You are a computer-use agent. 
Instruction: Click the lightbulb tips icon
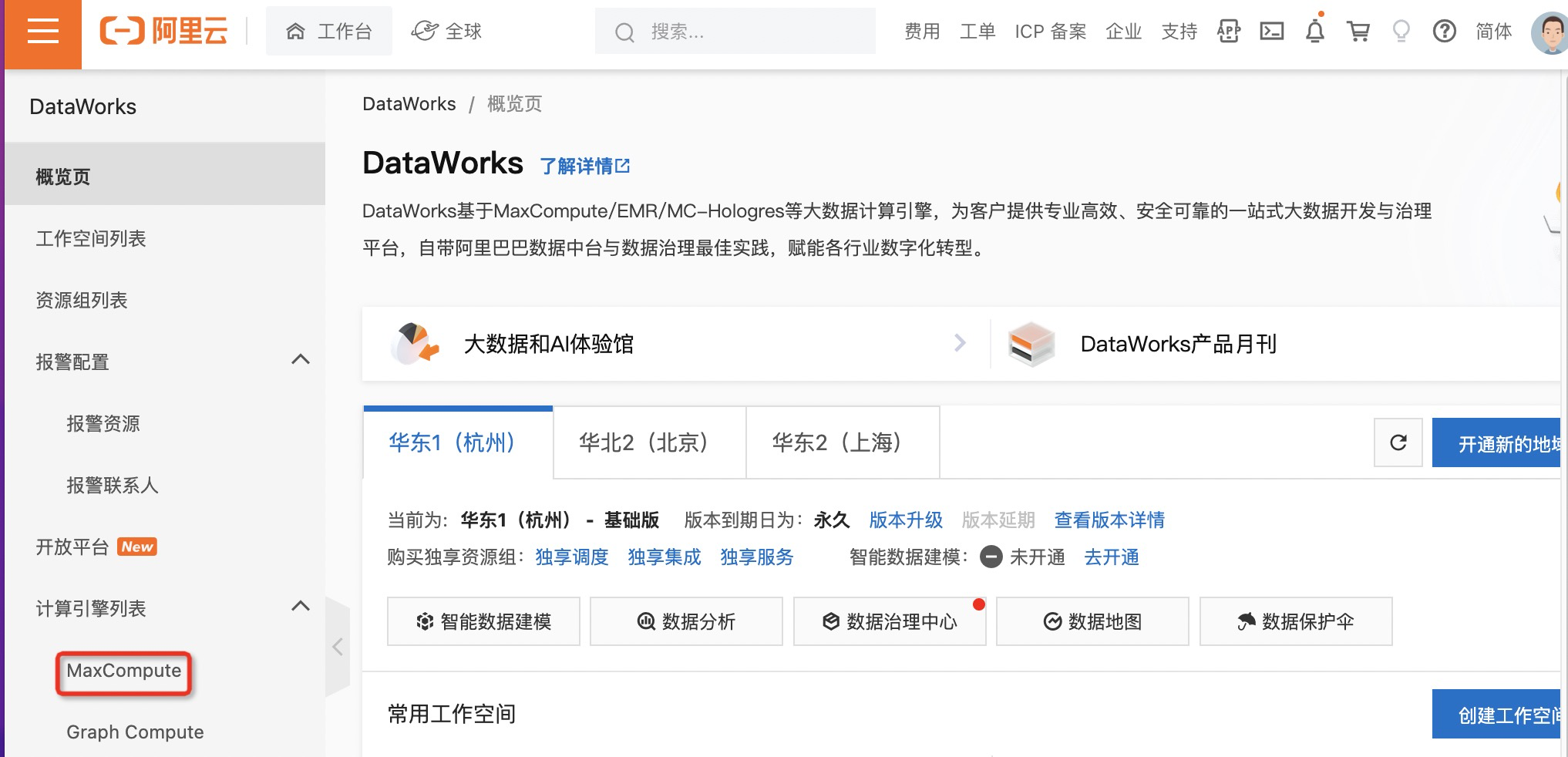click(1401, 32)
